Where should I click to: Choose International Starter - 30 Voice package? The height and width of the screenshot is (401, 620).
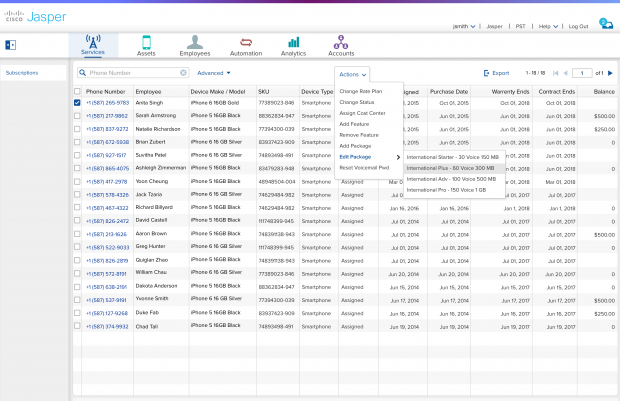453,157
